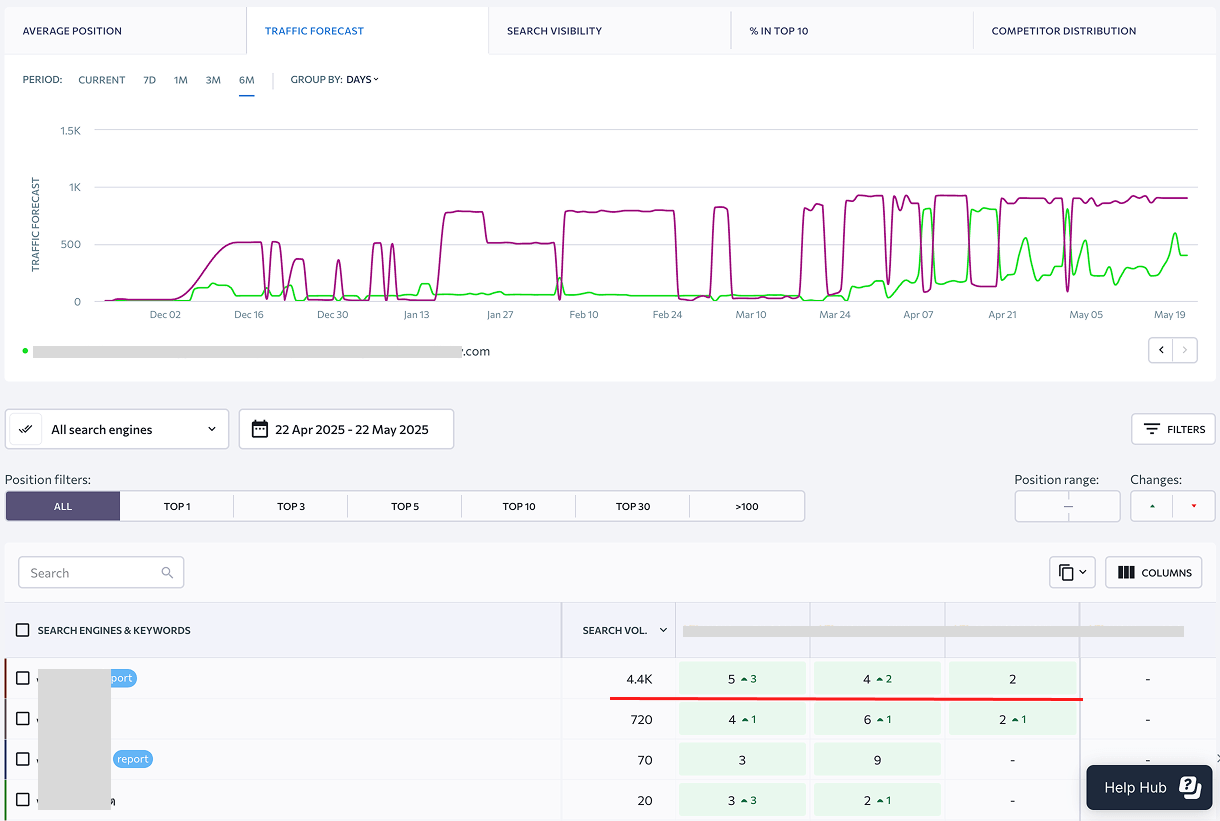Select all keywords header checkbox
The height and width of the screenshot is (821, 1220).
23,630
